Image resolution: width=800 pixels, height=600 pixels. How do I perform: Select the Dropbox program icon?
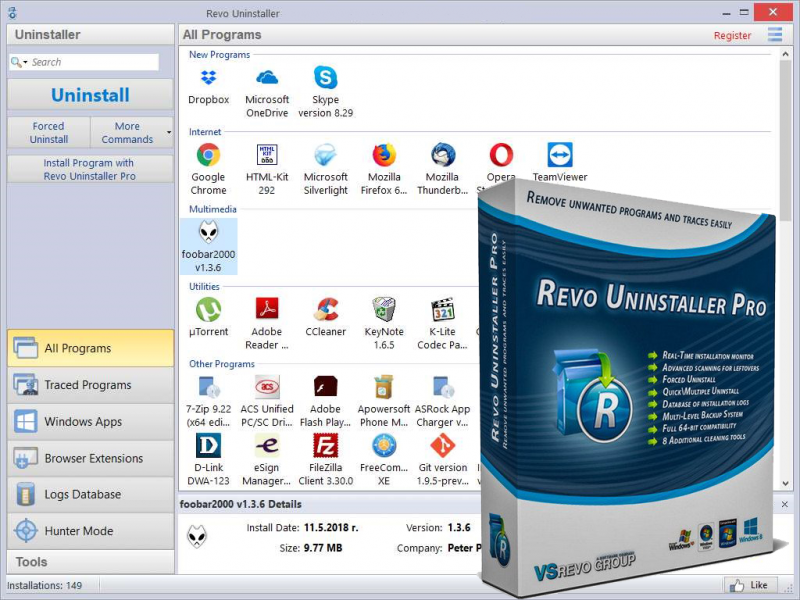[208, 78]
